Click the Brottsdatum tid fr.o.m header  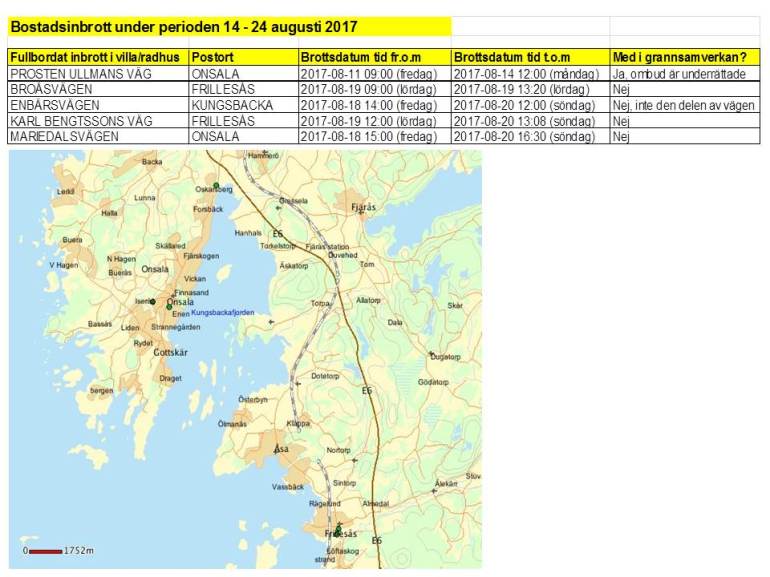[375, 58]
